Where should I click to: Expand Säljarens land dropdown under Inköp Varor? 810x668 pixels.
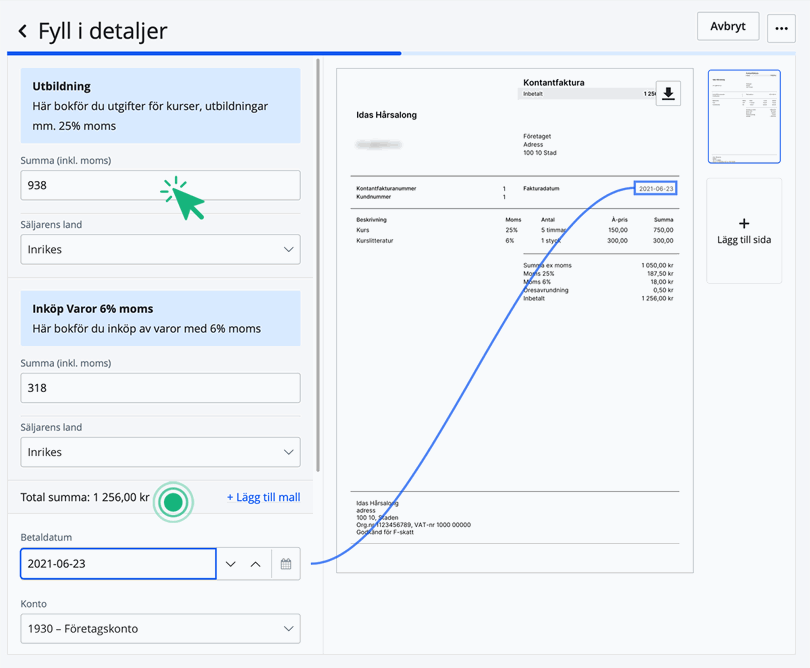coord(160,452)
